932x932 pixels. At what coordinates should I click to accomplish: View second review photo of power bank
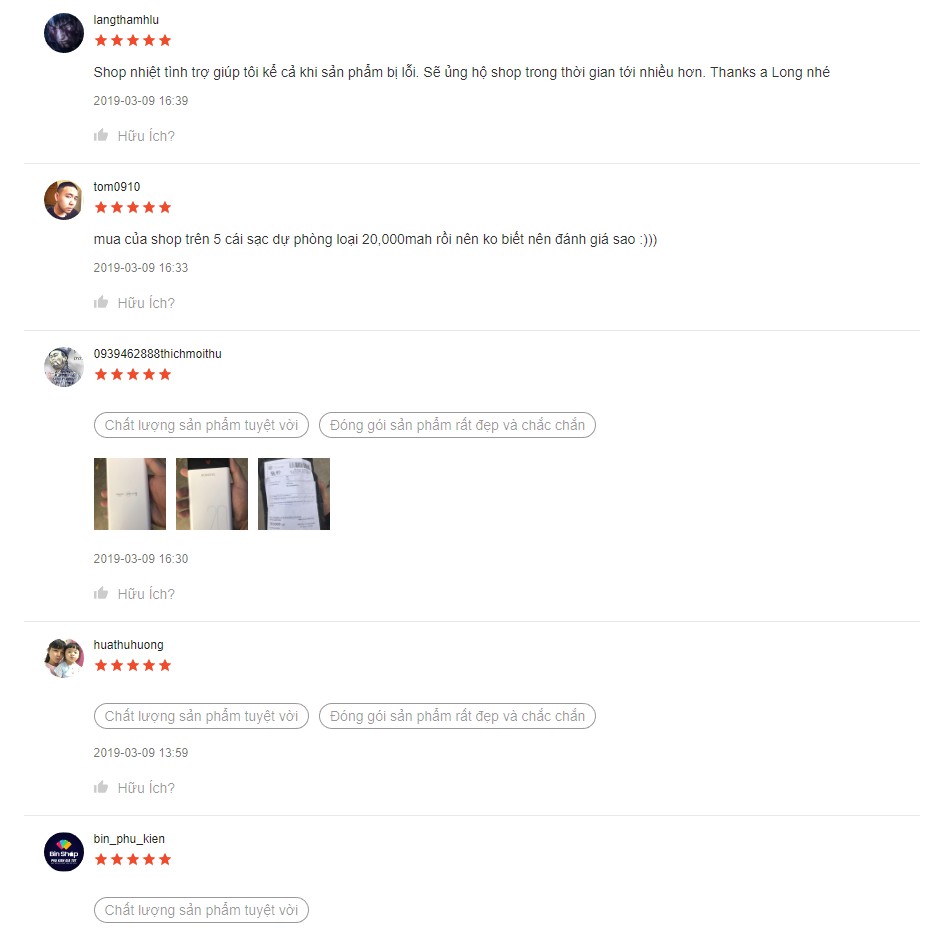click(x=212, y=494)
